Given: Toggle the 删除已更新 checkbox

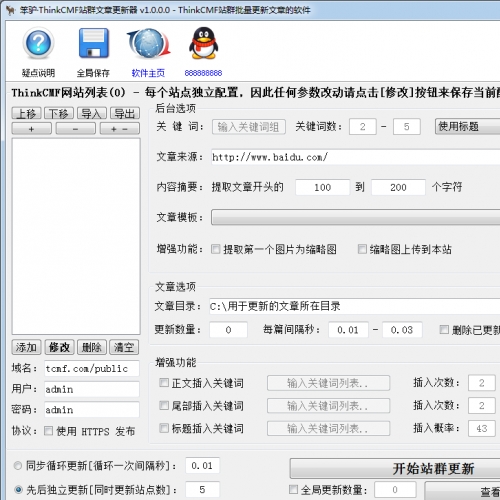Looking at the screenshot, I should (x=444, y=330).
